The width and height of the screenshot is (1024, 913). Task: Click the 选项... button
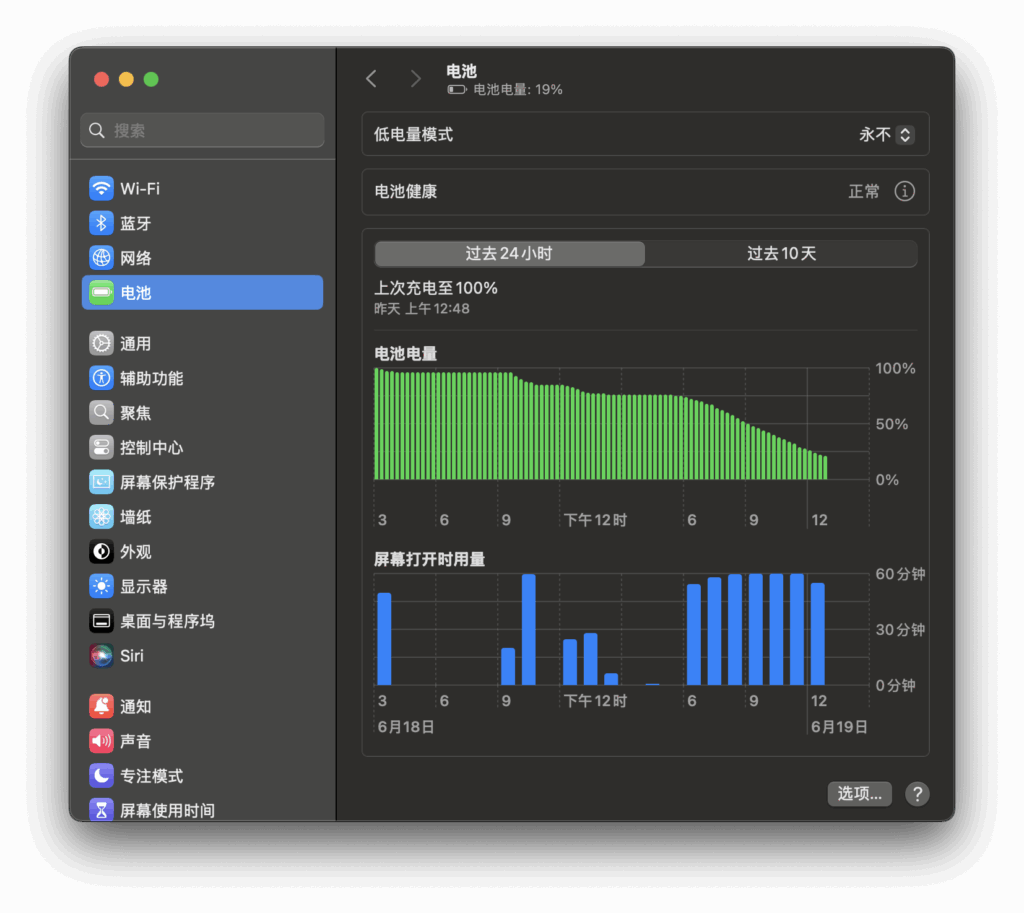tap(859, 794)
